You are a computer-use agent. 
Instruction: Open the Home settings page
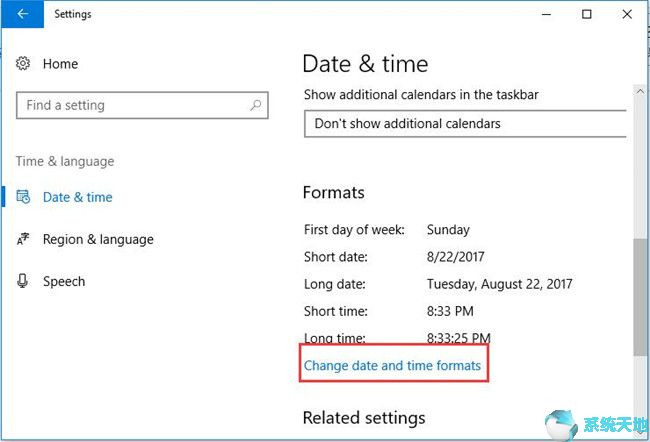point(60,64)
